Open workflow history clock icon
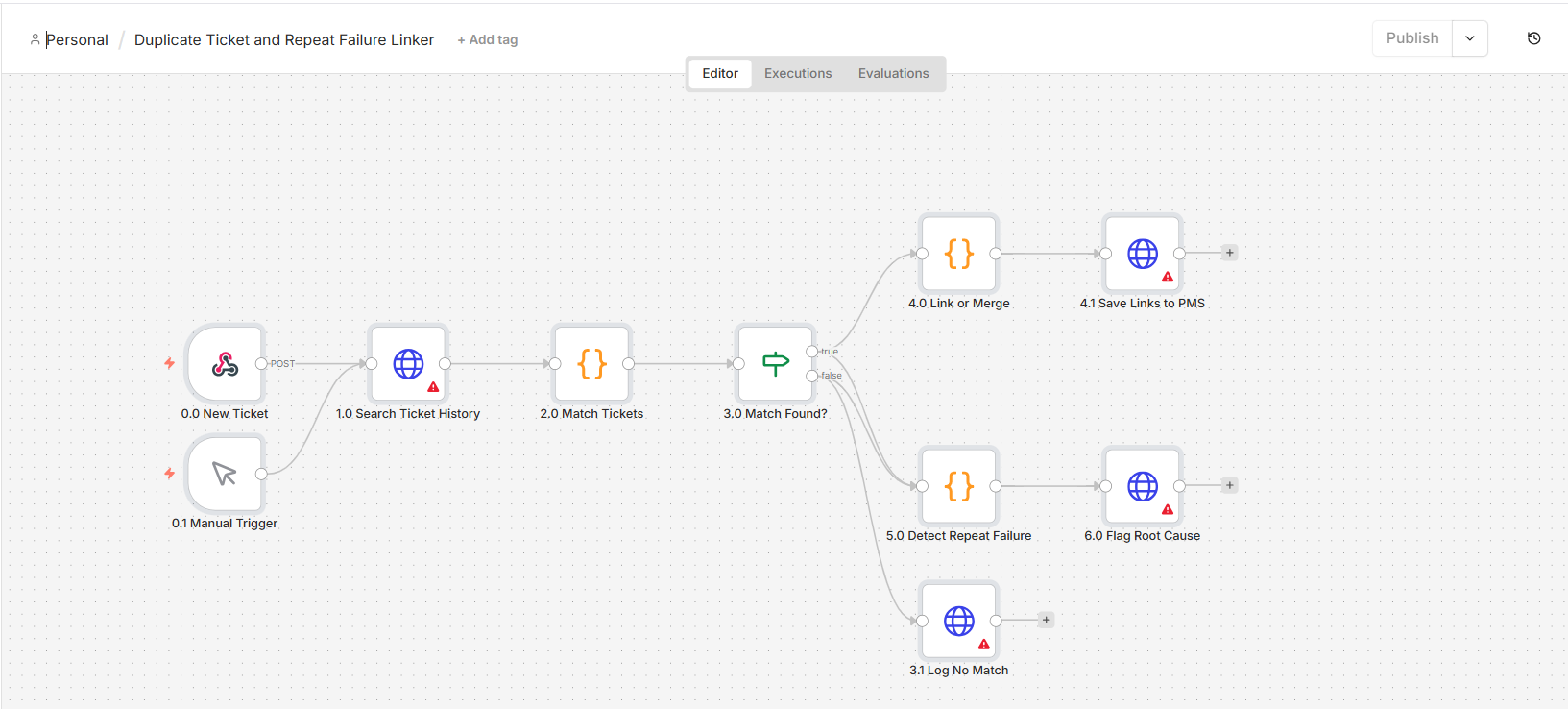The image size is (1568, 709). (1534, 38)
